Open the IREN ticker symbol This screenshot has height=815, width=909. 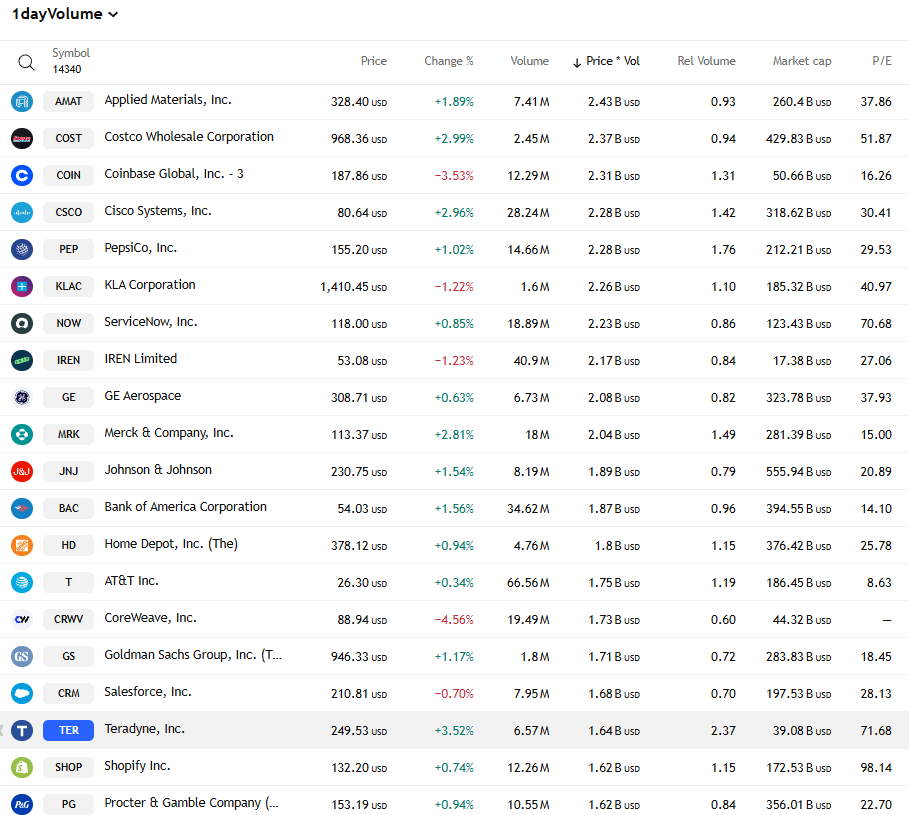click(x=68, y=360)
